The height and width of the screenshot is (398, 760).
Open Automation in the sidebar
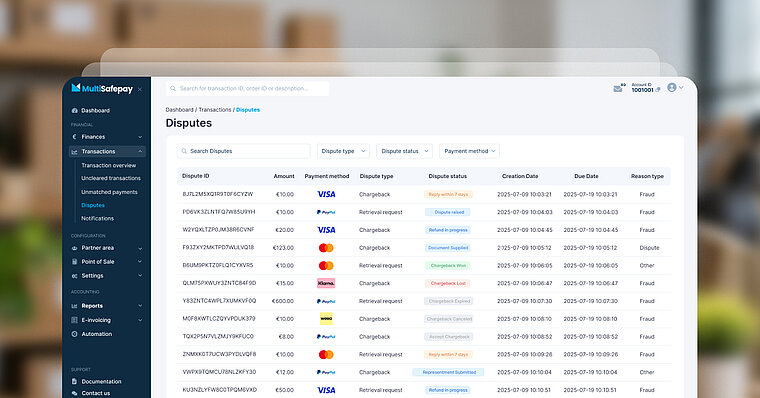coord(96,334)
